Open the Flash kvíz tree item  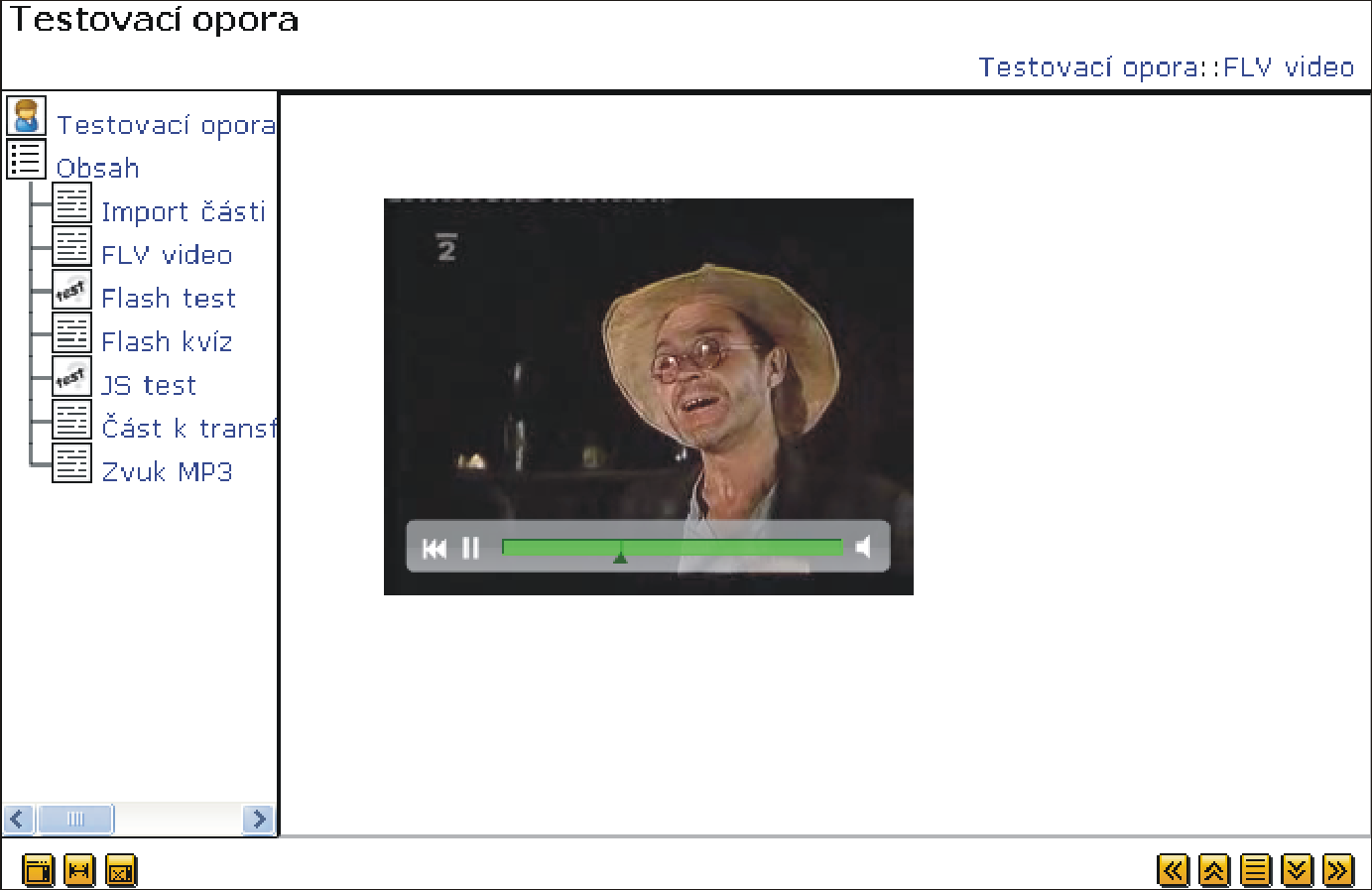167,341
